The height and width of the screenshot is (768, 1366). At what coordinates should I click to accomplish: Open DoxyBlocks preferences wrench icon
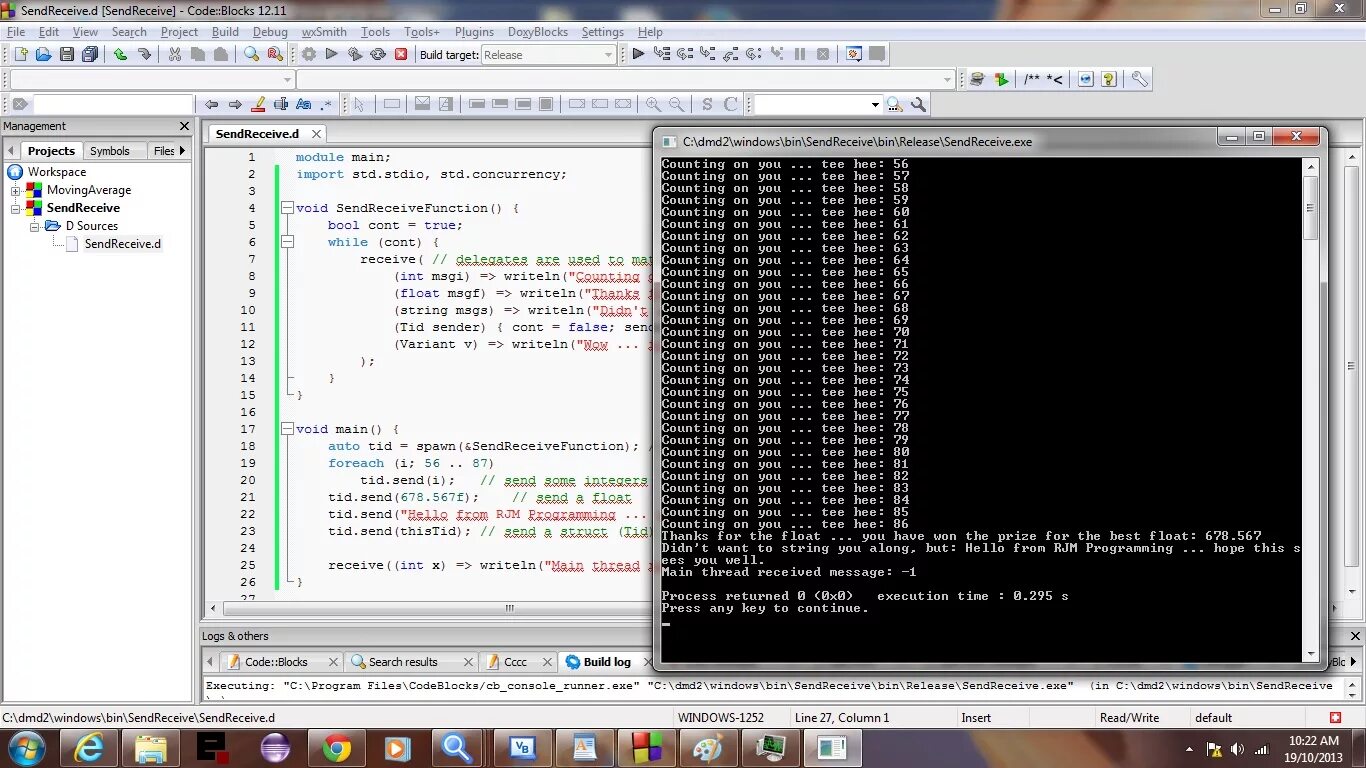1139,79
